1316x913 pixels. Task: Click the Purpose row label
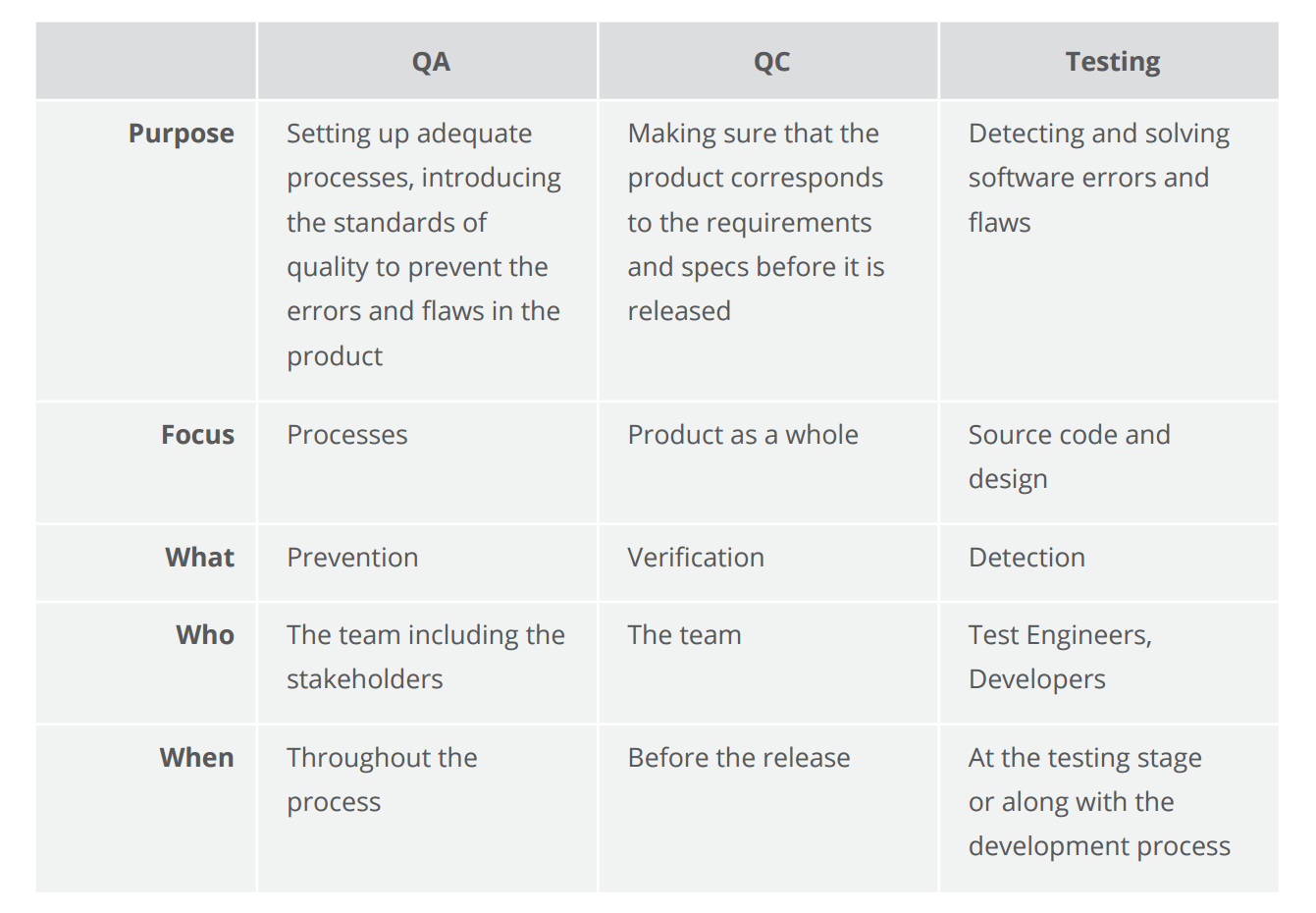[182, 134]
